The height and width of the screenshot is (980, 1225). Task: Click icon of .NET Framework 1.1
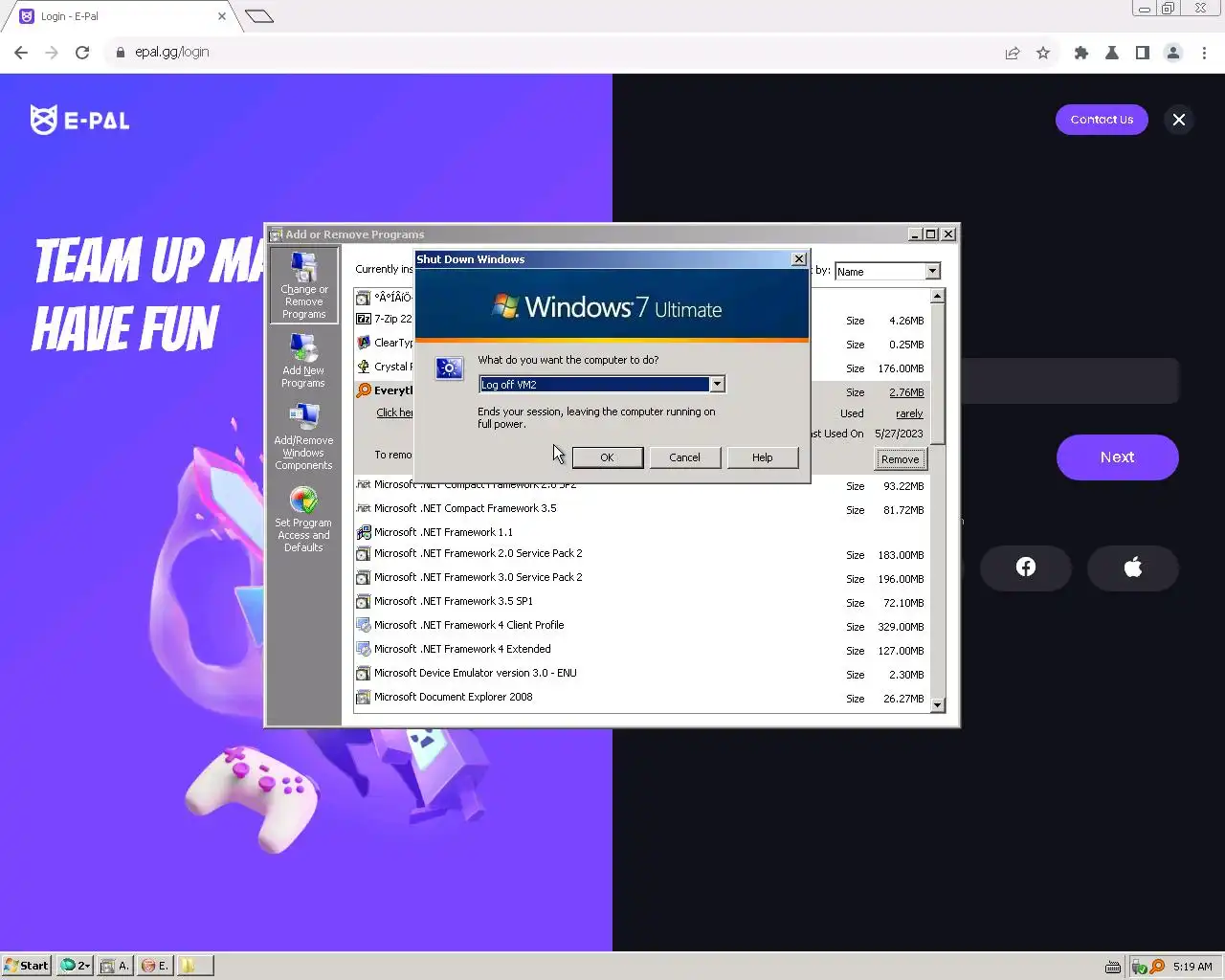[364, 532]
